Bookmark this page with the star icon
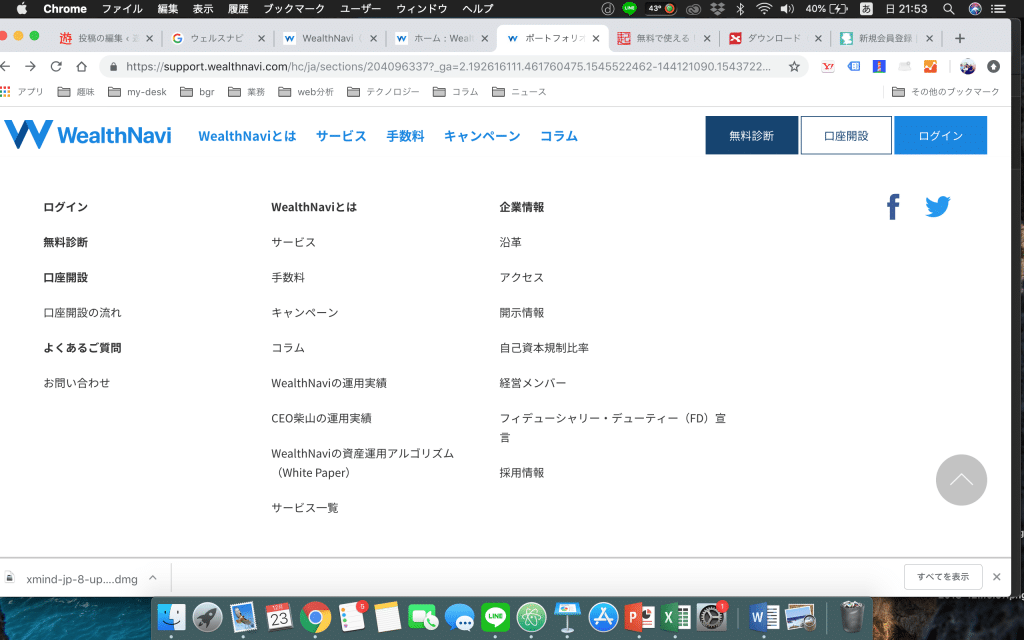This screenshot has height=640, width=1024. pyautogui.click(x=794, y=67)
